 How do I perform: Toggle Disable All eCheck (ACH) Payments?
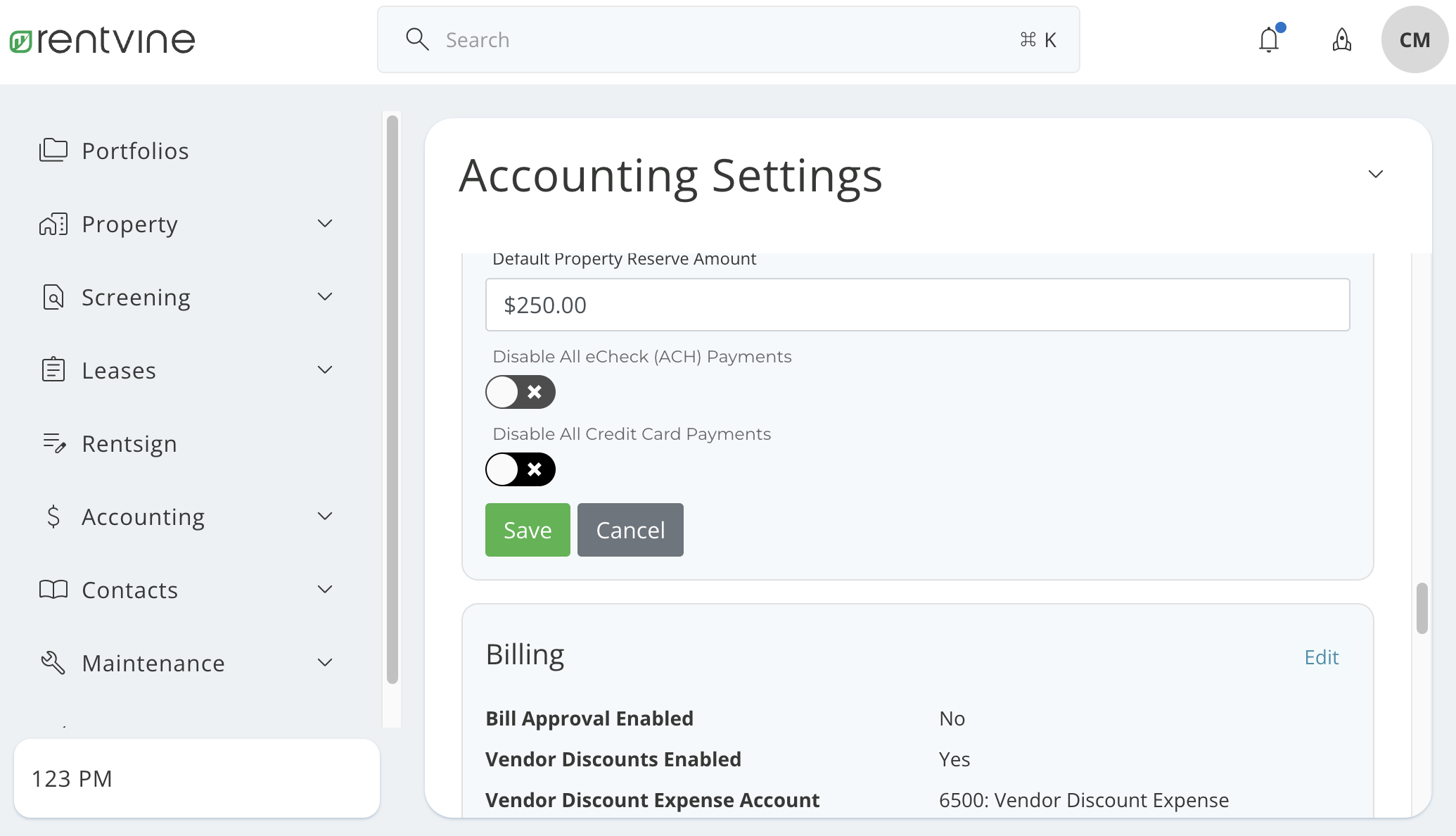click(x=520, y=392)
